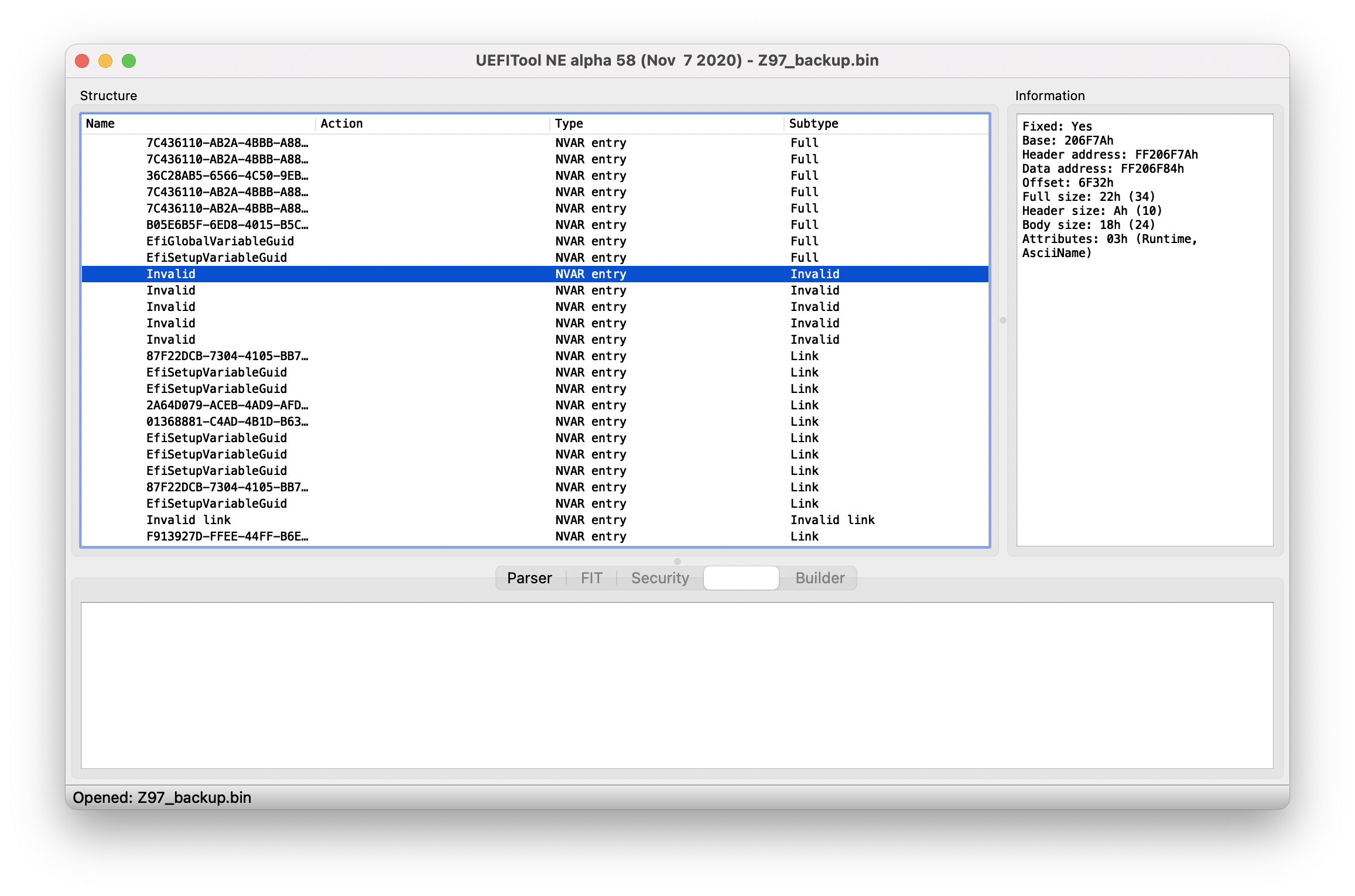Click the 'Body size: 18h (24)' line
Image resolution: width=1355 pixels, height=896 pixels.
(1089, 225)
